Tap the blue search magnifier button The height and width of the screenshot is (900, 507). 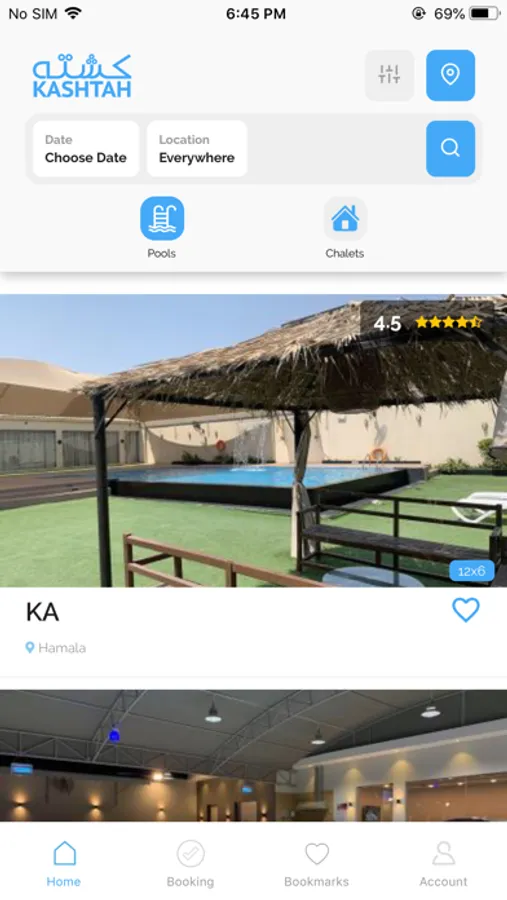pos(450,148)
